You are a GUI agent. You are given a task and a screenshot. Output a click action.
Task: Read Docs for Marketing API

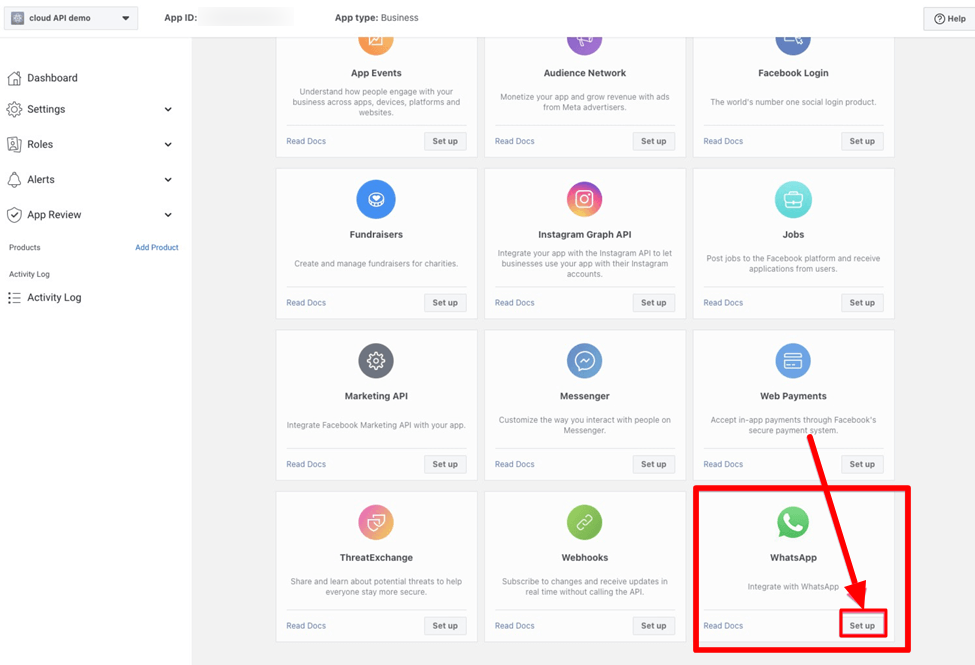click(x=306, y=464)
